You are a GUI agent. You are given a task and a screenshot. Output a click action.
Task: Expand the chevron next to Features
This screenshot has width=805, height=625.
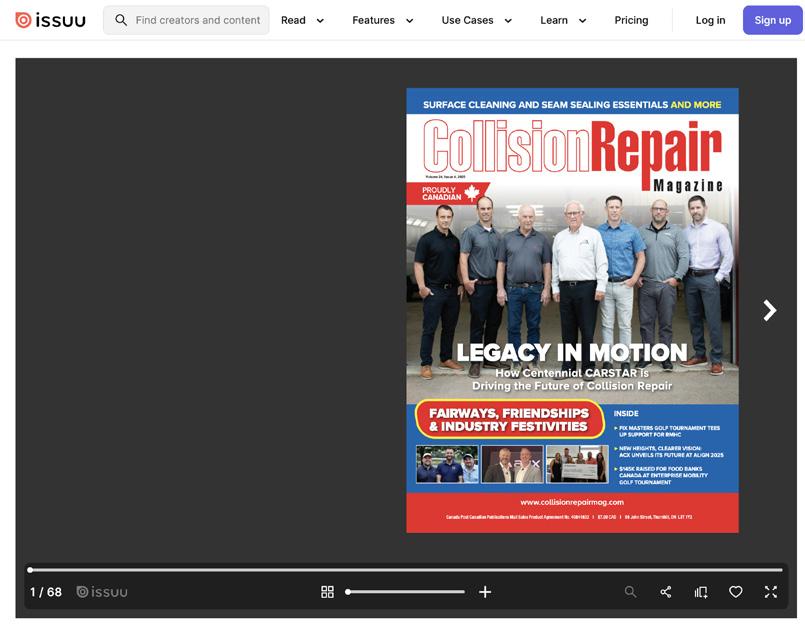(x=410, y=21)
